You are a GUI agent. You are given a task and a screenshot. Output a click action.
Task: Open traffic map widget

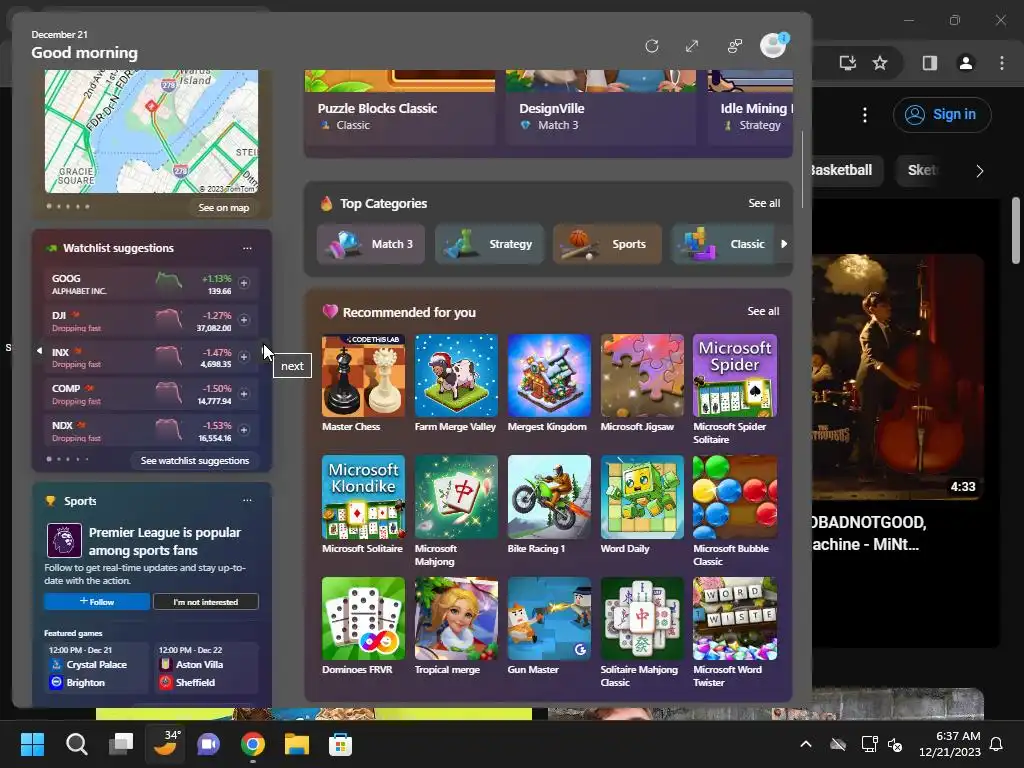click(152, 131)
